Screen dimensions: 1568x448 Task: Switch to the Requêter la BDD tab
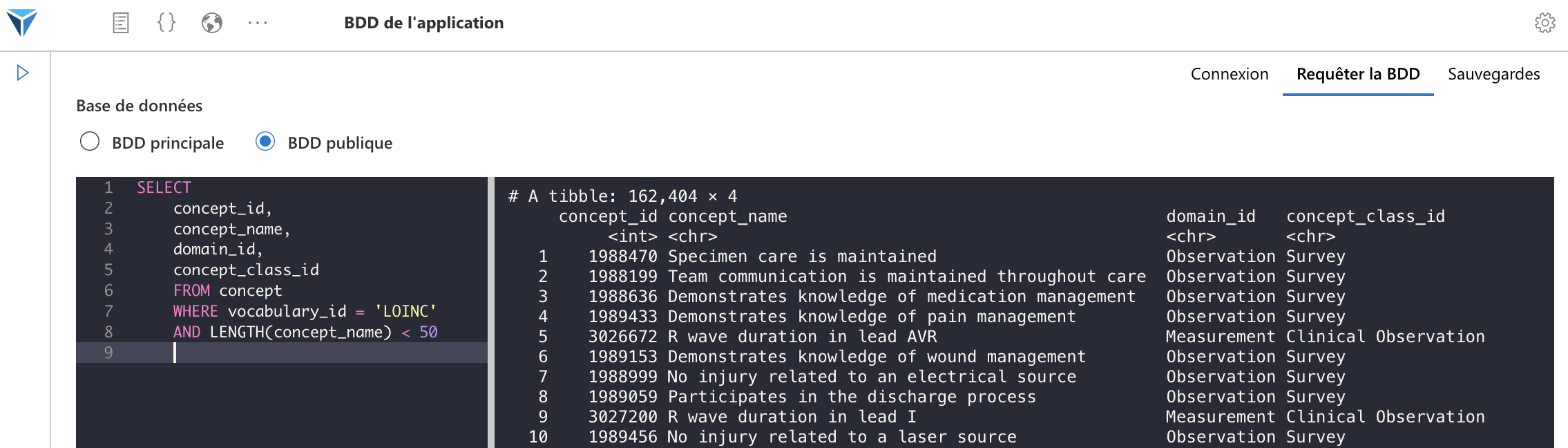tap(1358, 74)
